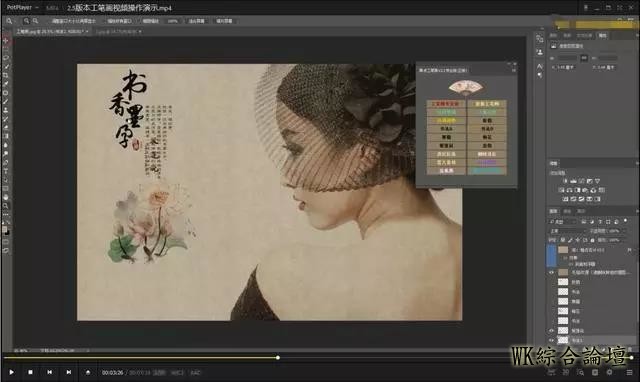640x382 pixels.
Task: Click the fan image in plugin panel
Action: tap(465, 87)
